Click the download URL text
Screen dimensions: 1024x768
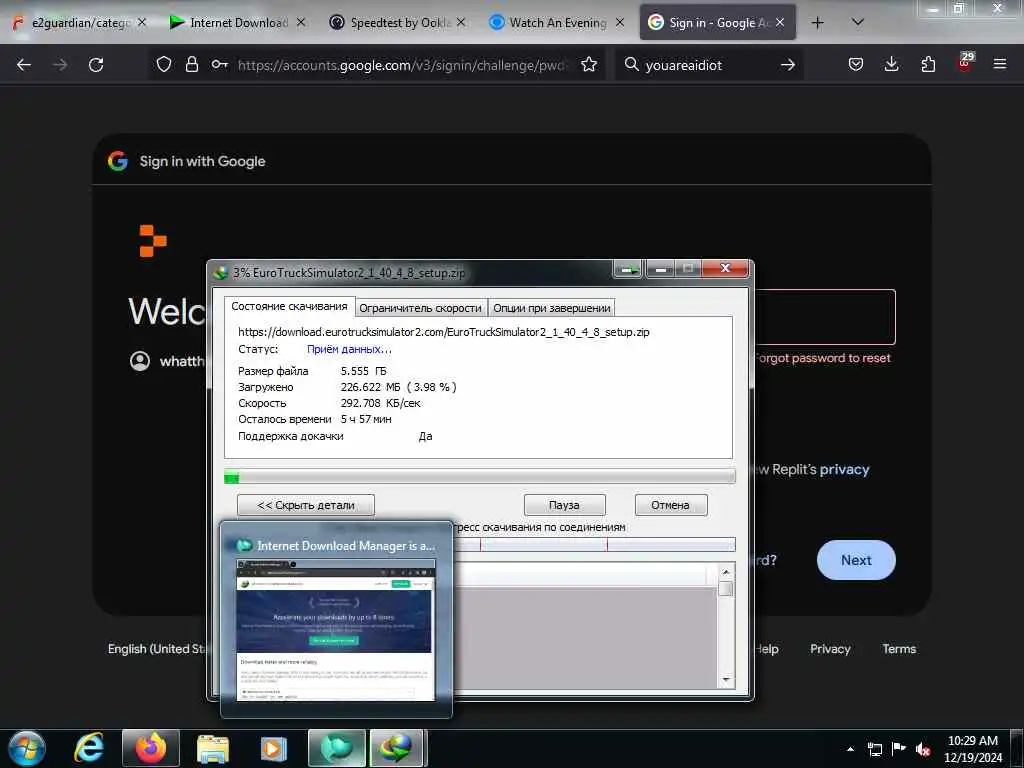pos(443,332)
